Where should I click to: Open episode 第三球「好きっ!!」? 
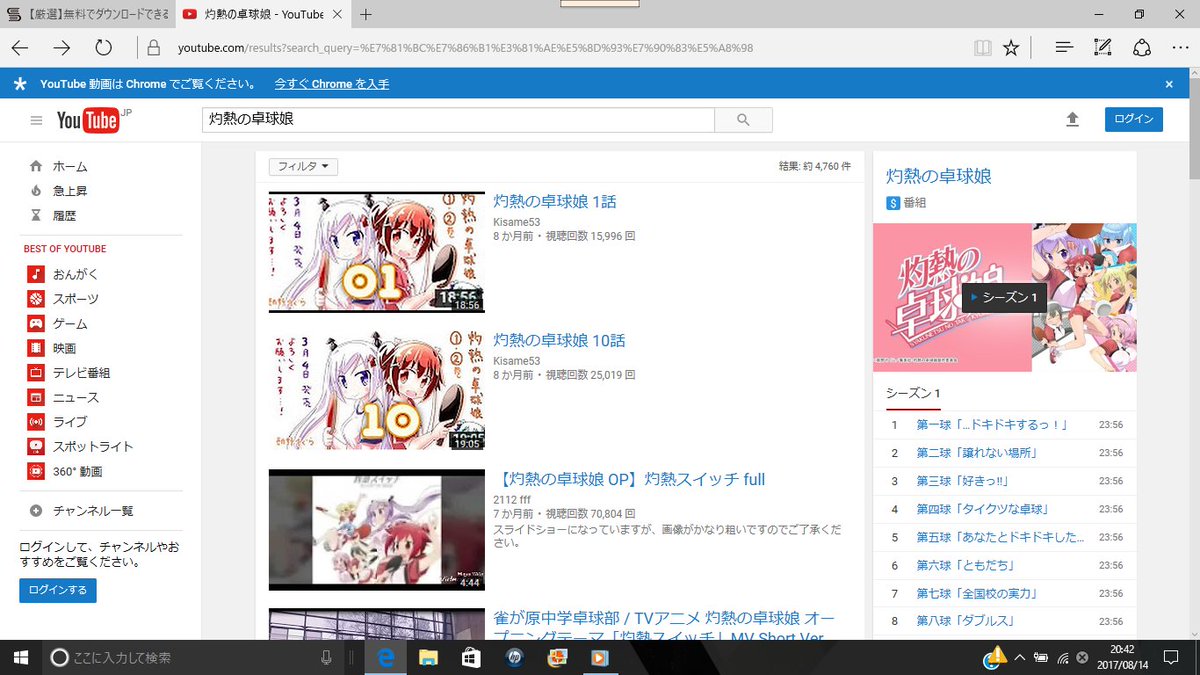pos(966,481)
